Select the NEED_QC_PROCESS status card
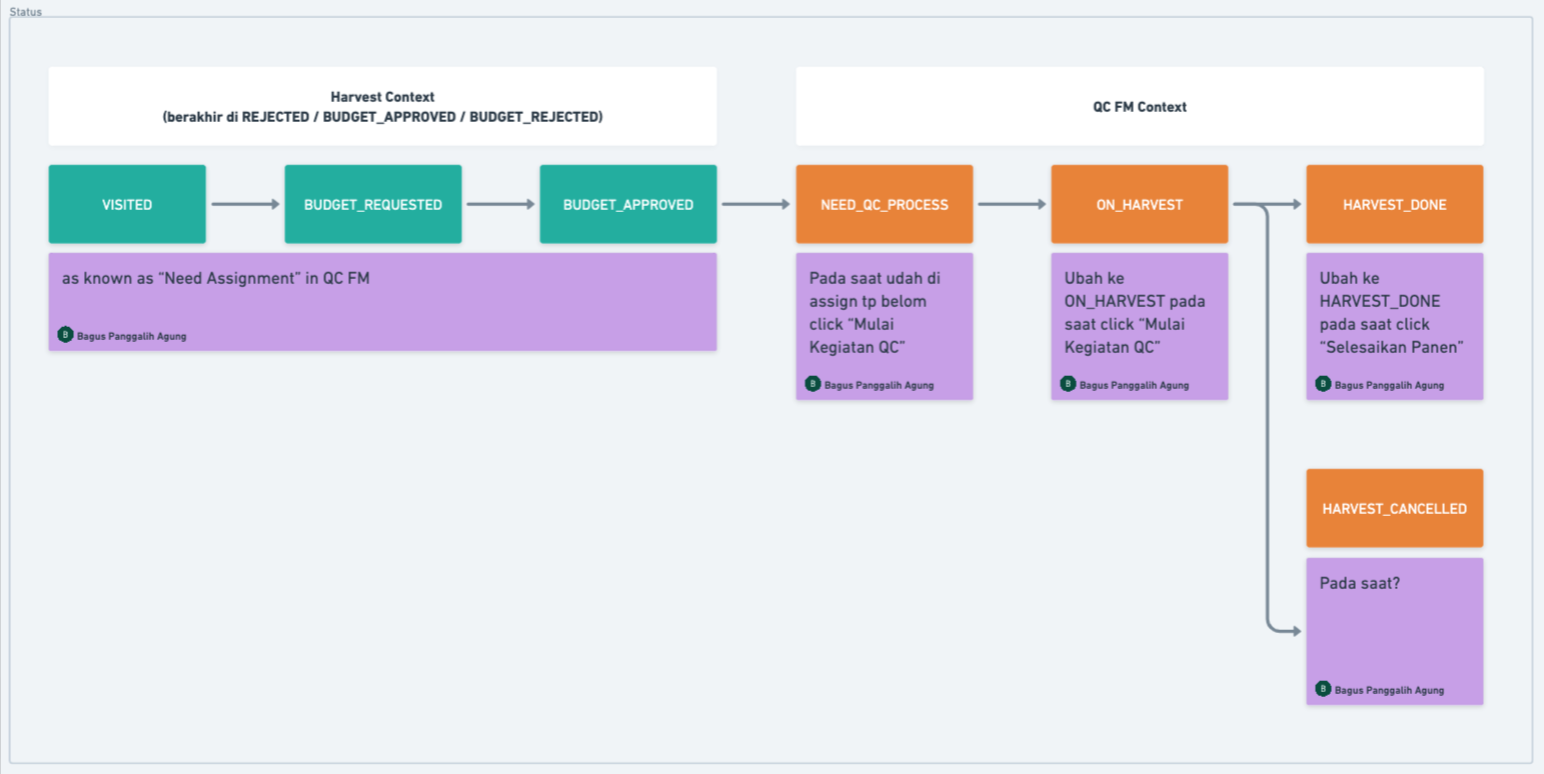1544x774 pixels. [884, 204]
